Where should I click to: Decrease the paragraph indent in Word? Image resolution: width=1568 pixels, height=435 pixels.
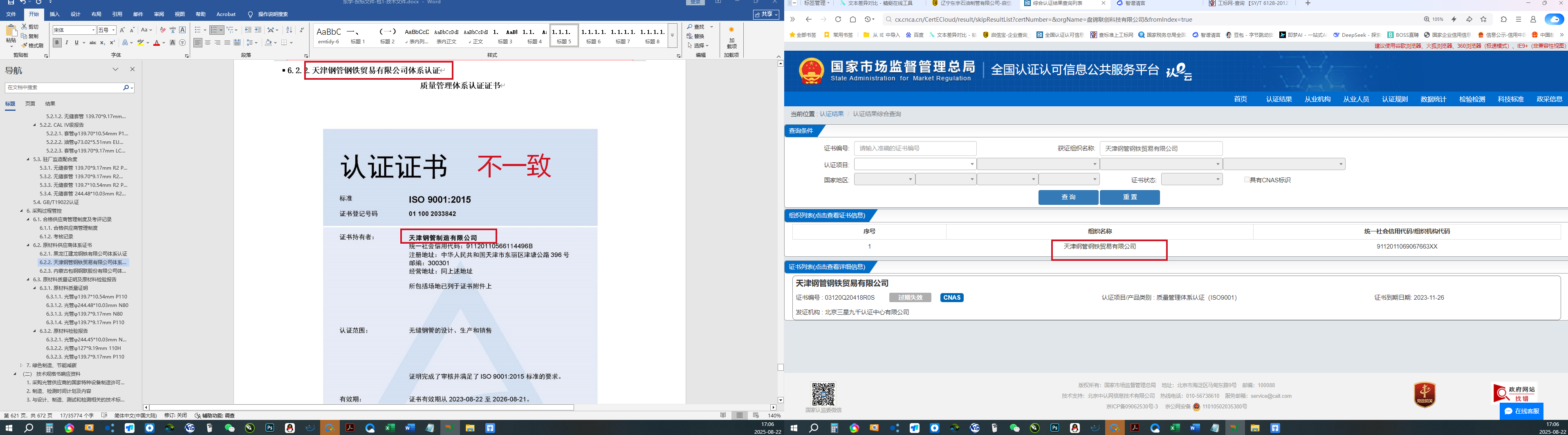click(x=248, y=30)
